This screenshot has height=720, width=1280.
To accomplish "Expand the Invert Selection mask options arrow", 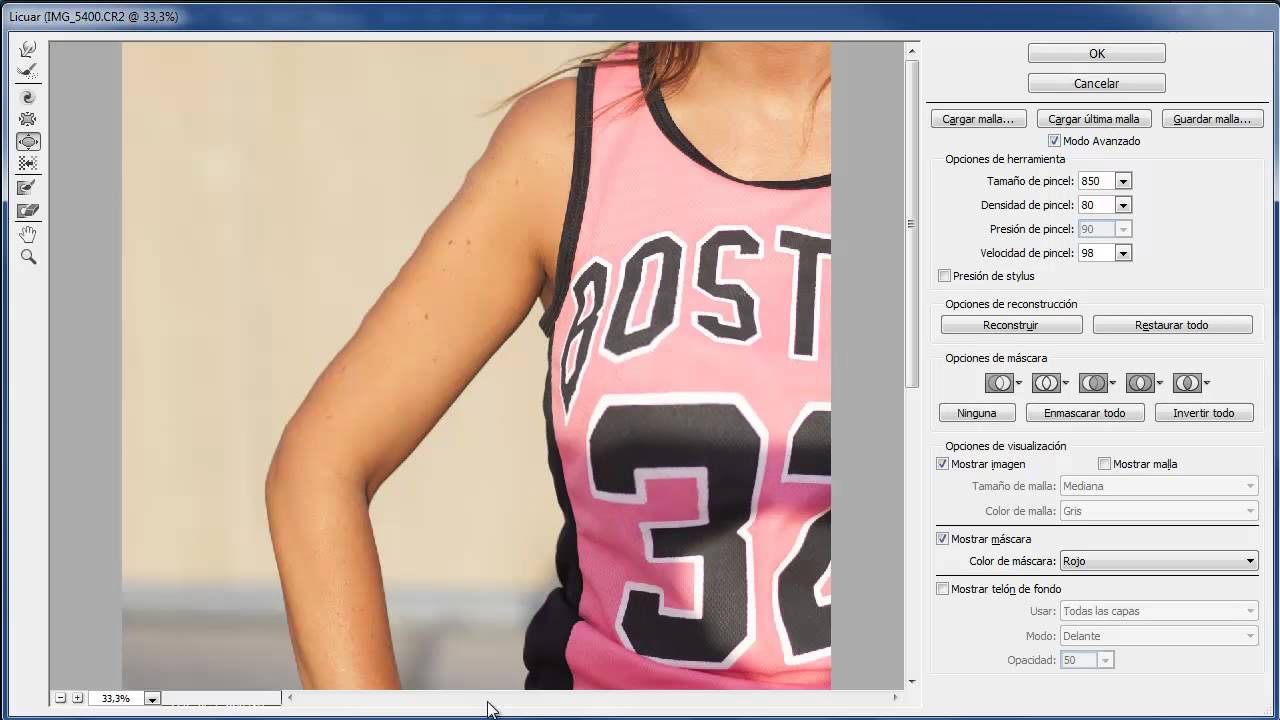I will coord(1207,383).
